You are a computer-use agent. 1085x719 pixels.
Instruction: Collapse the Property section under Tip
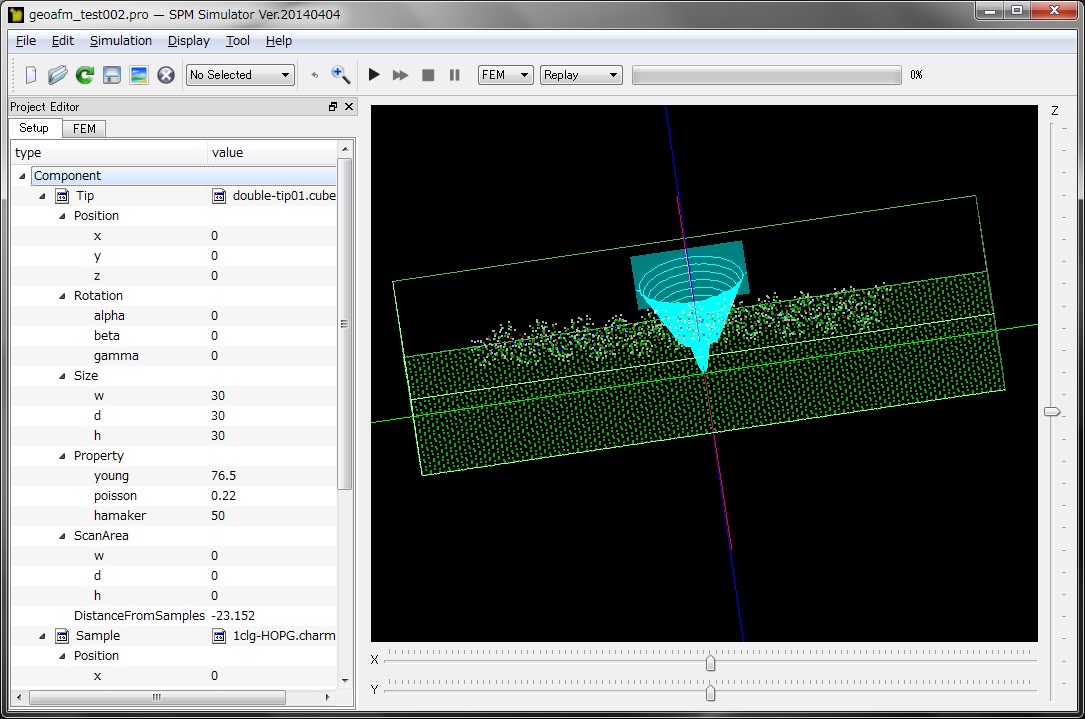click(x=62, y=456)
